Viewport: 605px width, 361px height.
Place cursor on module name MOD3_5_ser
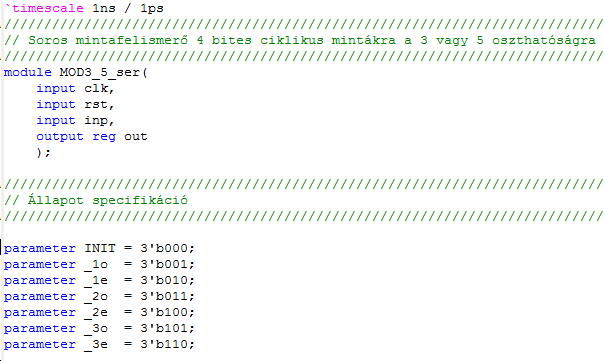coord(100,72)
